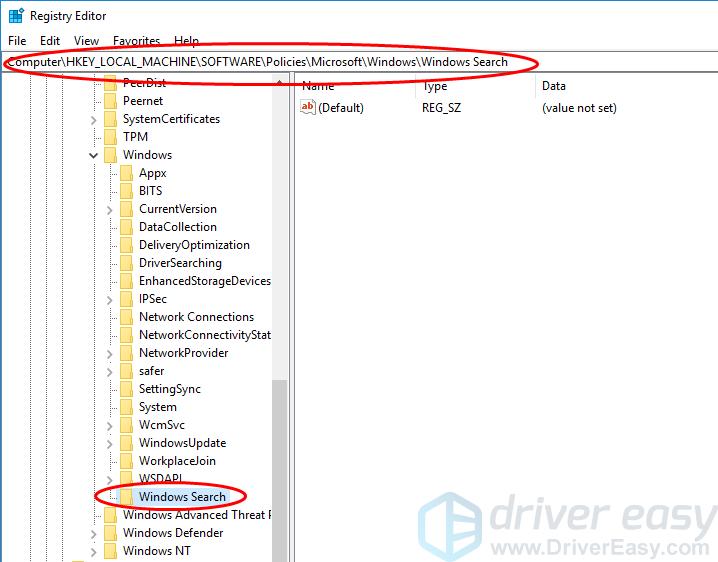Viewport: 718px width, 562px height.
Task: Select the SystemCertificates folder icon
Action: (110, 119)
